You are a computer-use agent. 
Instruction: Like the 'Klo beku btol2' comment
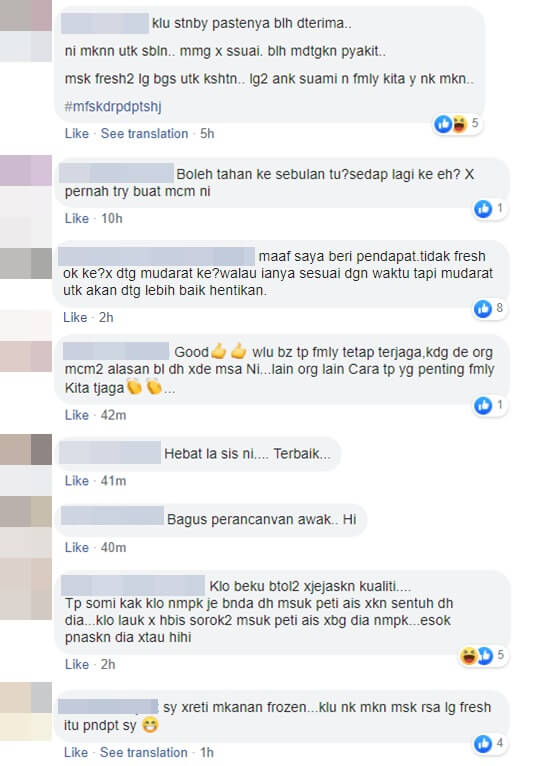77,664
